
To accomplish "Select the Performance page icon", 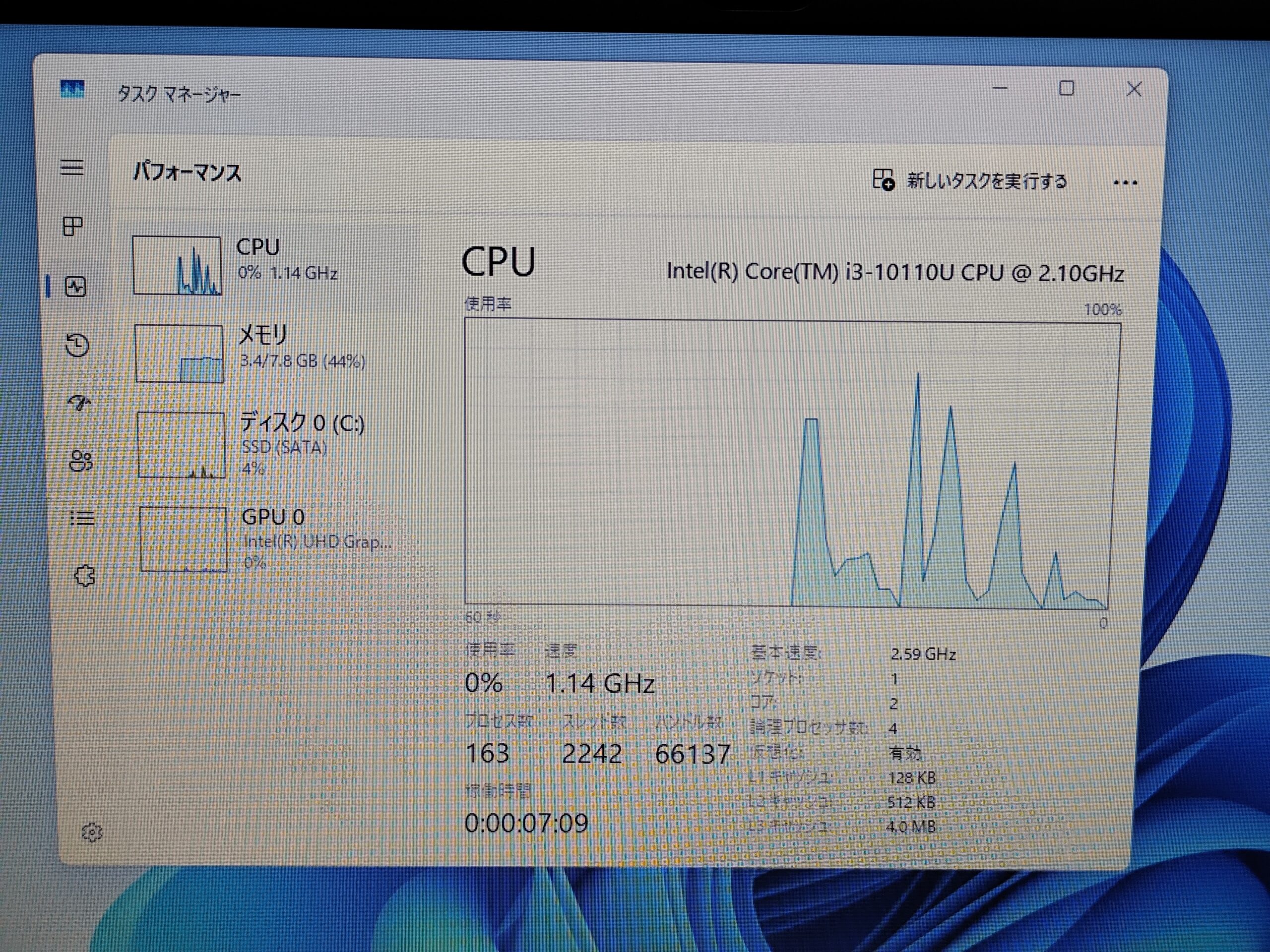I will click(x=76, y=287).
